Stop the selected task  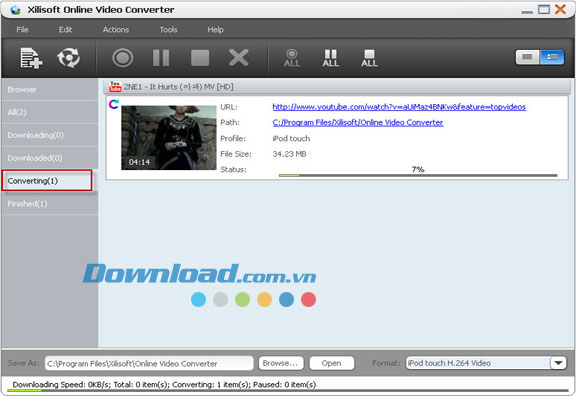tap(200, 58)
